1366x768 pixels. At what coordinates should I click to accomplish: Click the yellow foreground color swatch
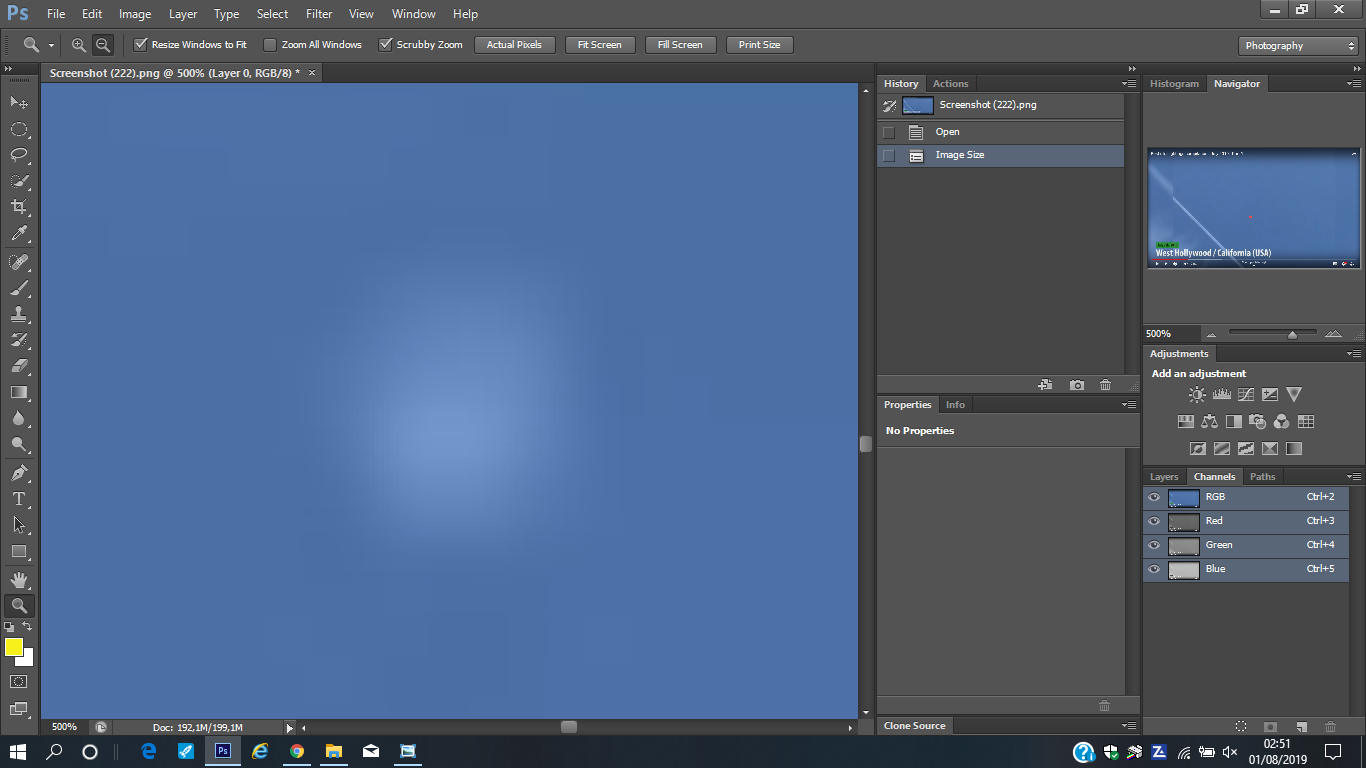13,648
